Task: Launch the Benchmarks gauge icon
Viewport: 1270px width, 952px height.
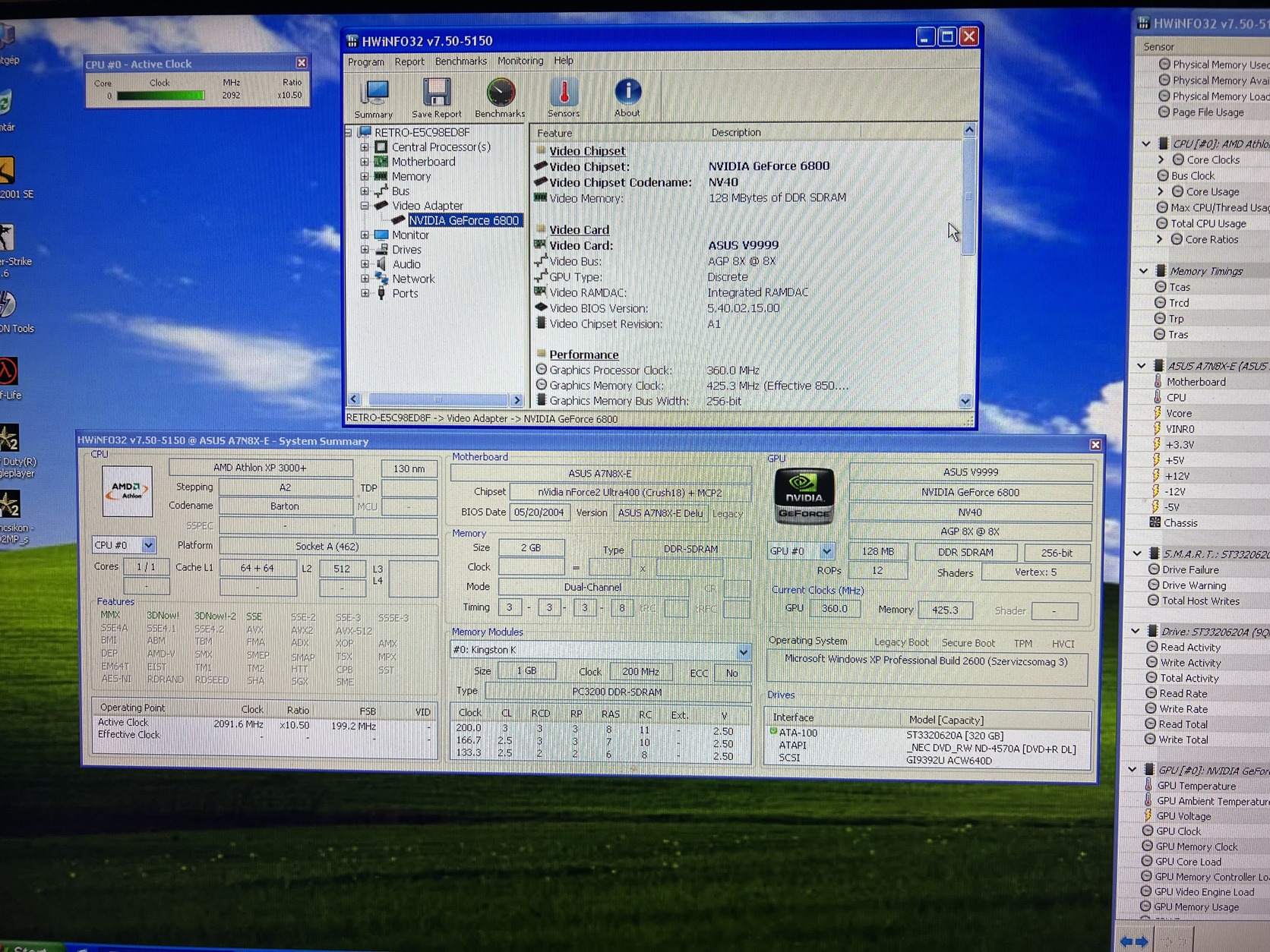Action: click(x=501, y=93)
